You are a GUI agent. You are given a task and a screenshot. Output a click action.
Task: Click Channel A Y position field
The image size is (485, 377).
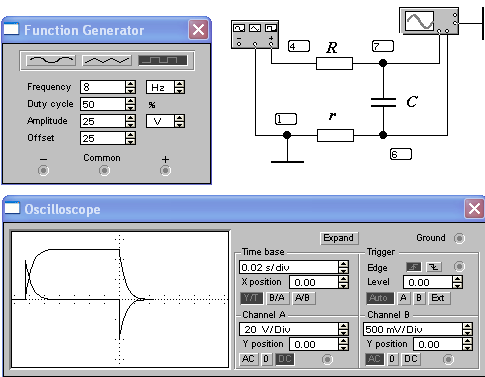(313, 344)
